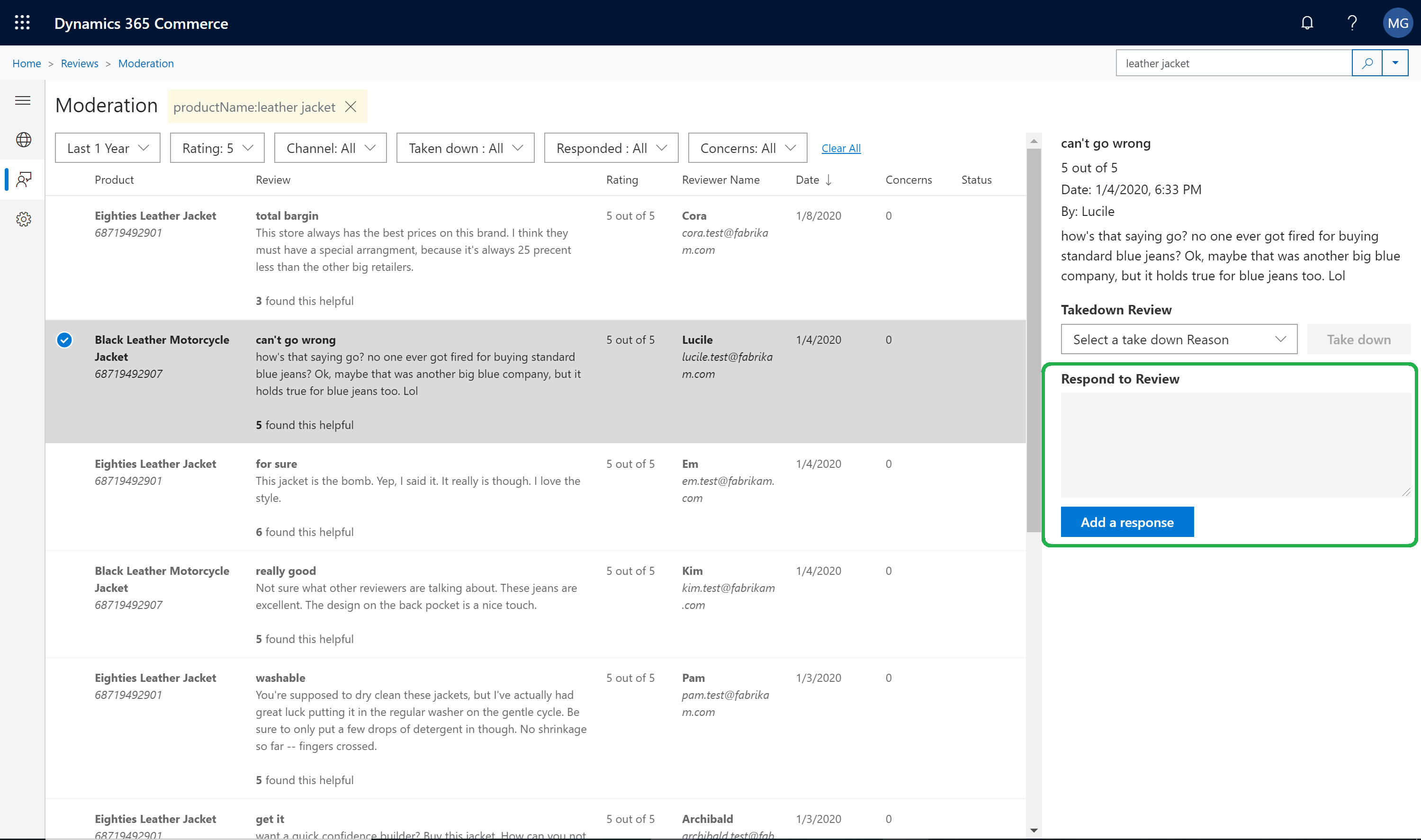Click the notifications bell icon

pyautogui.click(x=1308, y=22)
